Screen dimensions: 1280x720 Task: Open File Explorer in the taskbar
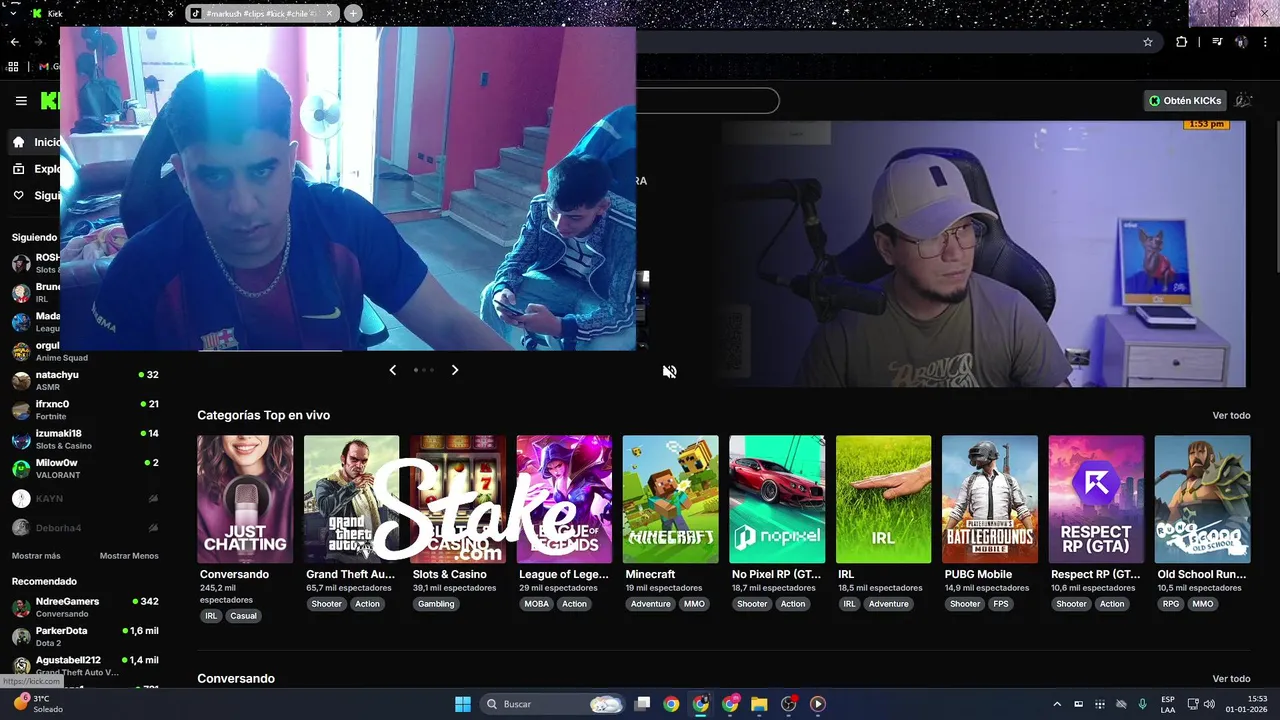coord(759,704)
